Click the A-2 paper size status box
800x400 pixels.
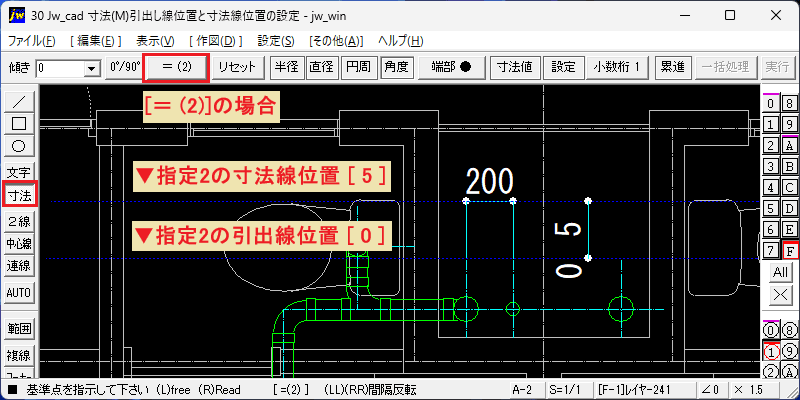[526, 390]
